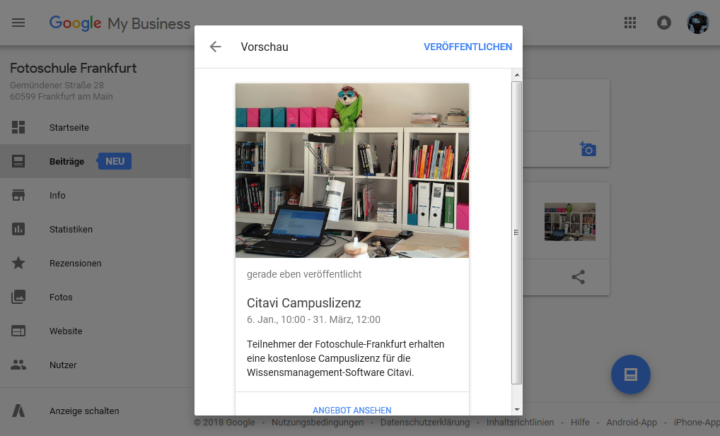Click the add photo camera icon
Image resolution: width=720 pixels, height=436 pixels.
pyautogui.click(x=588, y=149)
